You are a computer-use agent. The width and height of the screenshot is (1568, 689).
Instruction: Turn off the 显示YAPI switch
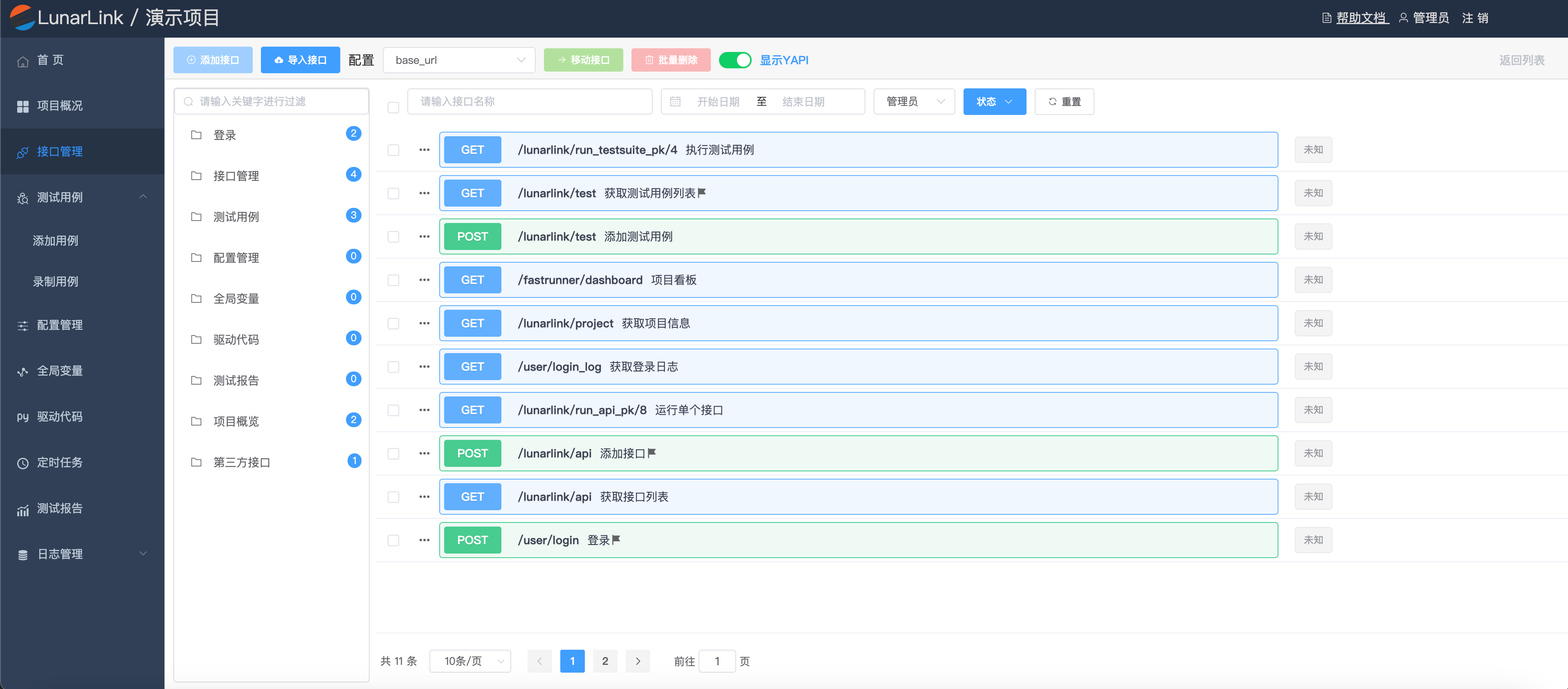pyautogui.click(x=735, y=60)
